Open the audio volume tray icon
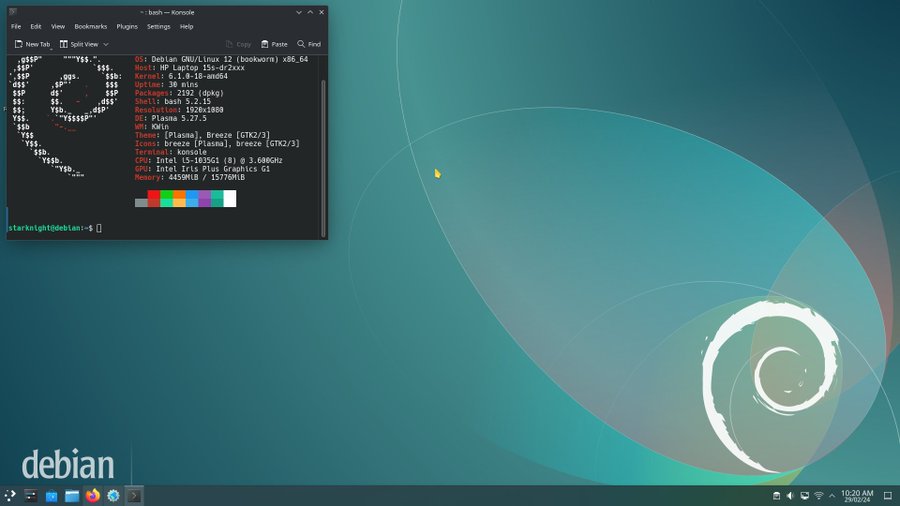The height and width of the screenshot is (506, 900). 790,495
